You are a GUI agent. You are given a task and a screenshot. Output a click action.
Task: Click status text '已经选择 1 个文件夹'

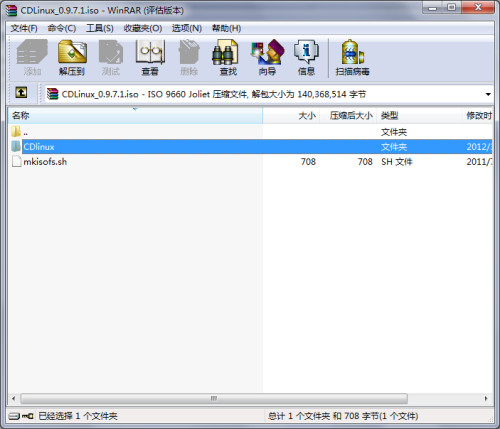pos(78,416)
